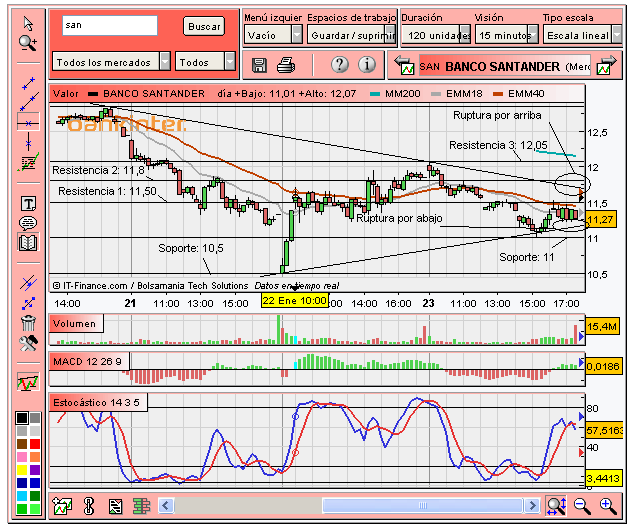Open the 'Escala lineal' scale type dropdown
This screenshot has height=528, width=632.
[x=582, y=35]
